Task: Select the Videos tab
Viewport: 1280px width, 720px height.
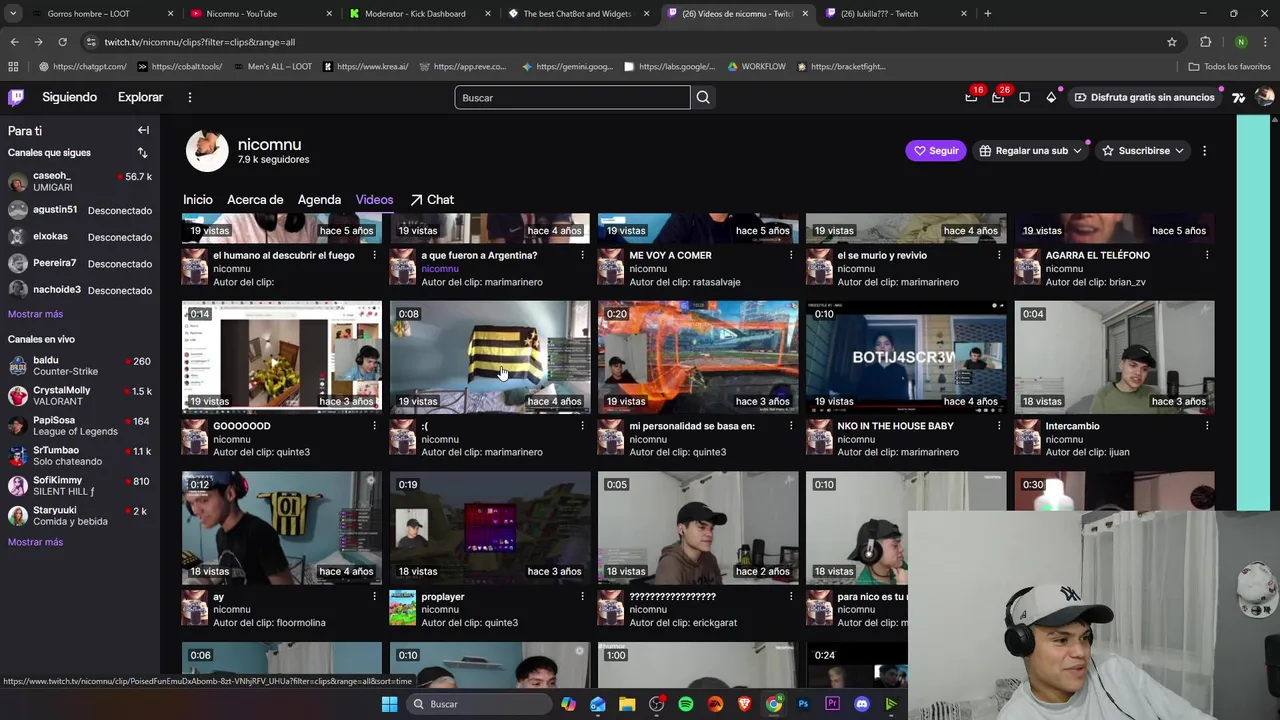Action: (x=374, y=200)
